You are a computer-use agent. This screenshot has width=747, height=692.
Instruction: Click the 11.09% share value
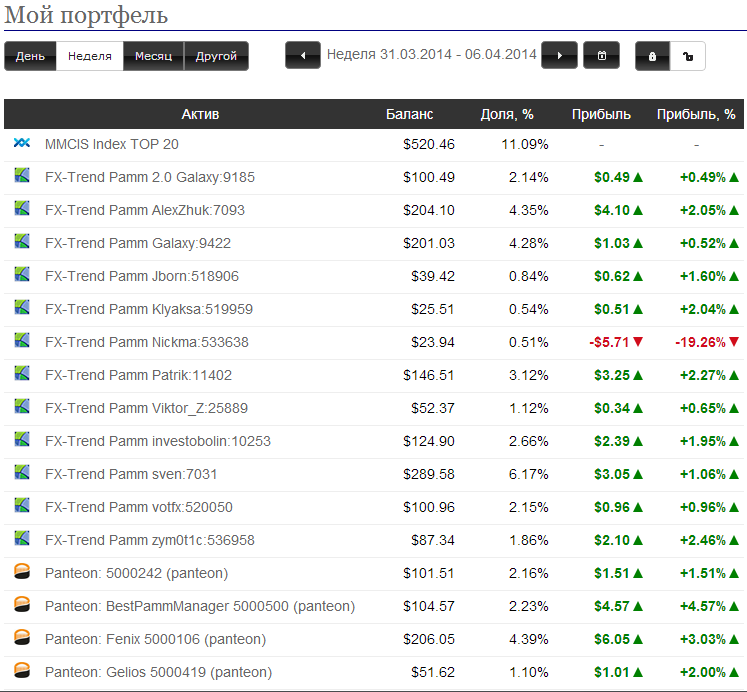525,144
